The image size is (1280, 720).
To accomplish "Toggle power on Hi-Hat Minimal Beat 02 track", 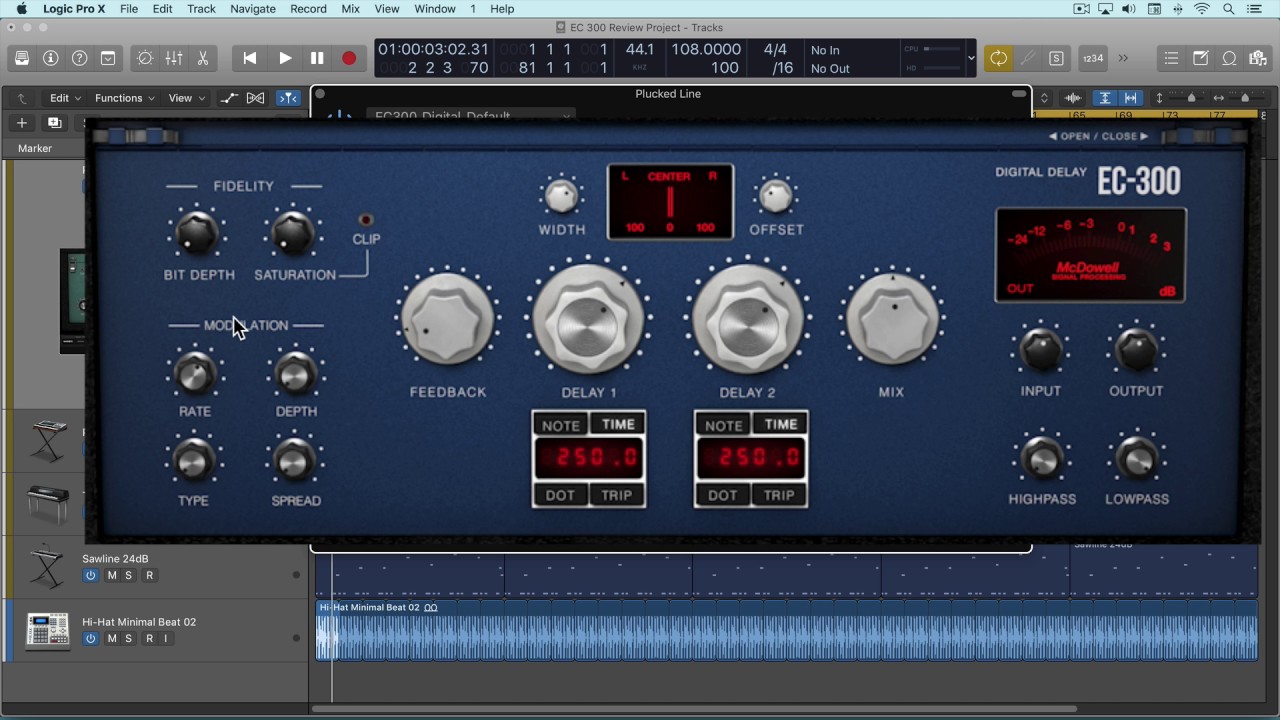I will tap(90, 638).
